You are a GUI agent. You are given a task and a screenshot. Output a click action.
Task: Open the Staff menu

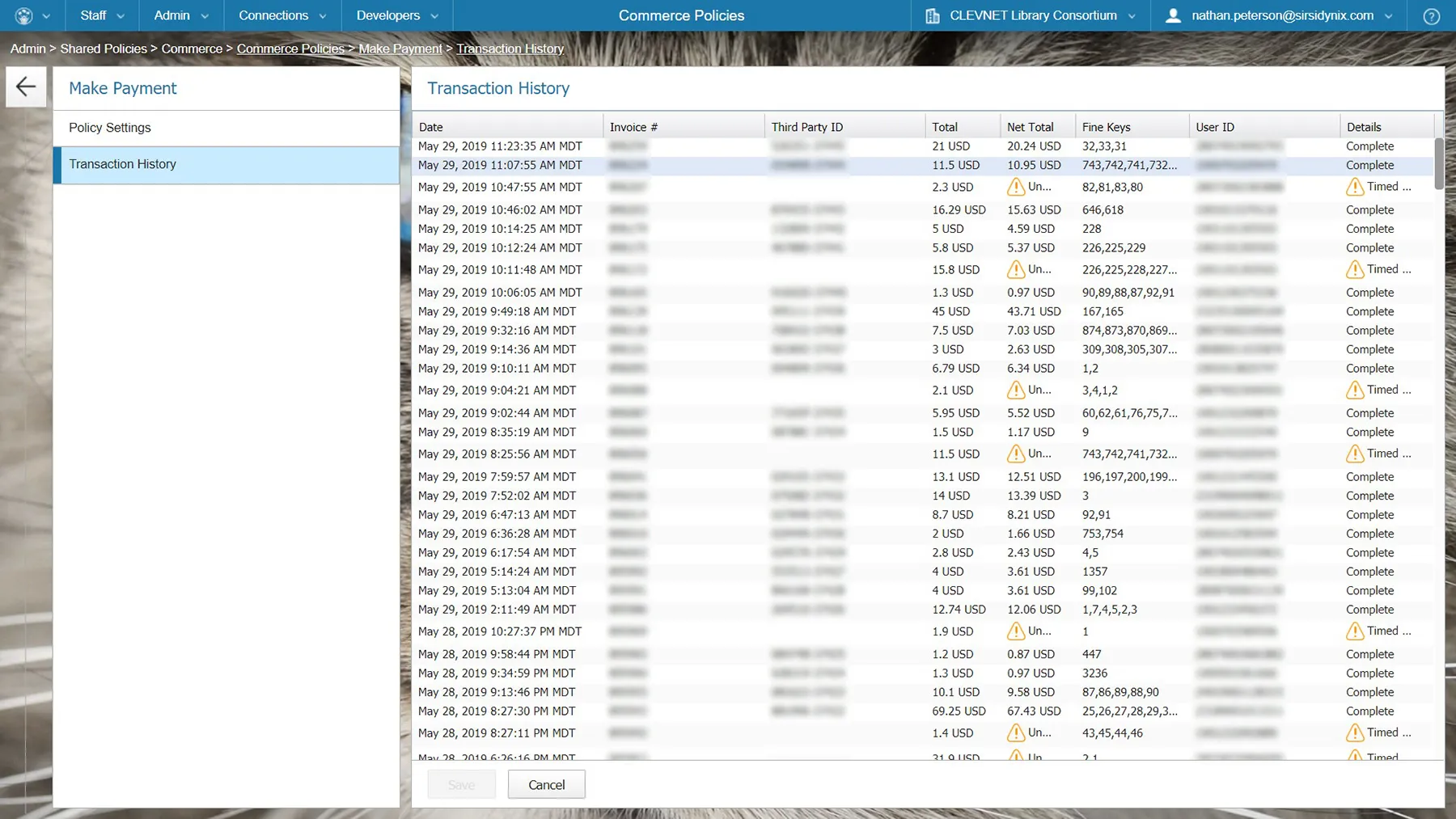(x=102, y=15)
